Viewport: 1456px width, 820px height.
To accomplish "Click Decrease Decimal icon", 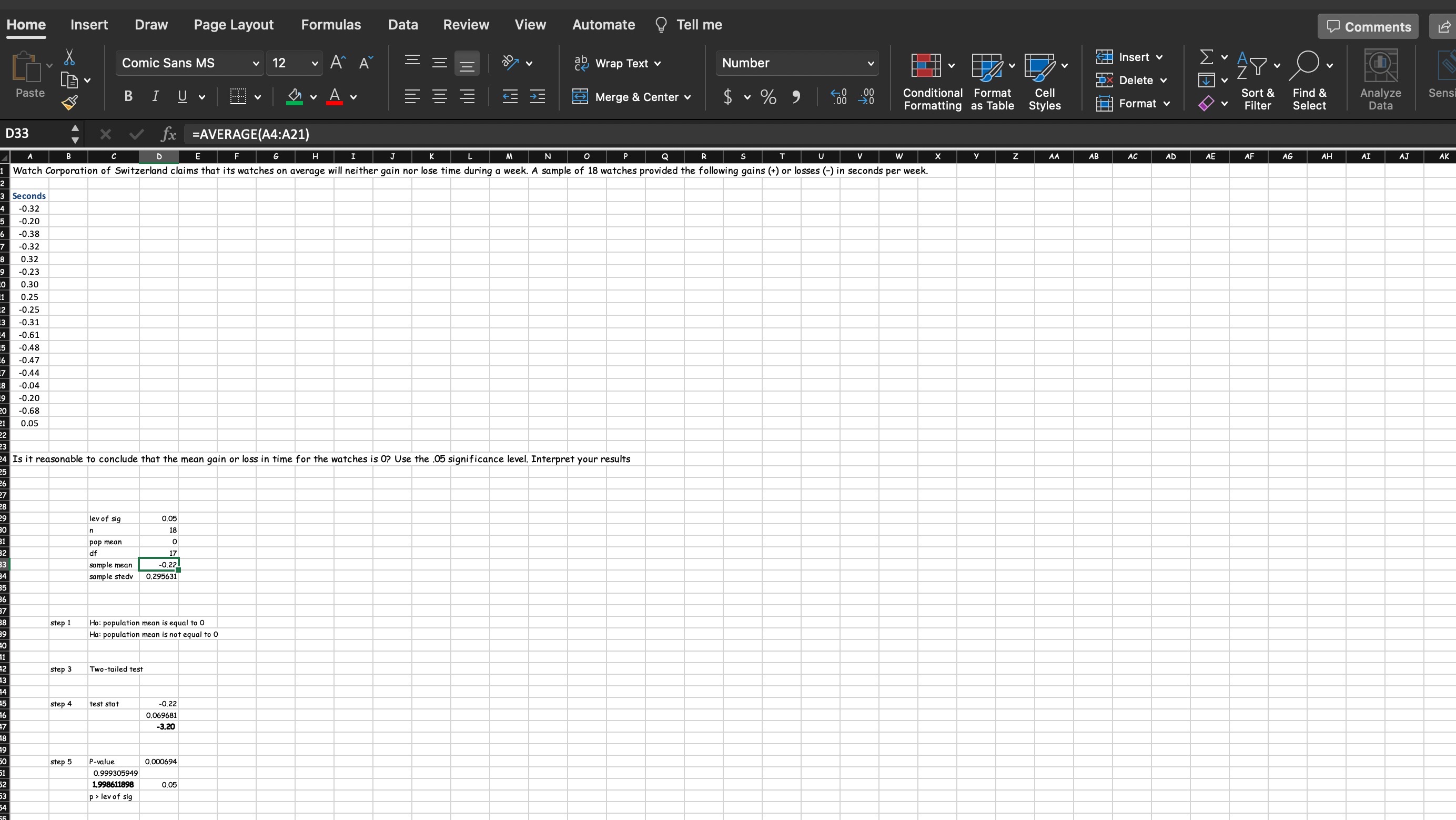I will tap(866, 97).
